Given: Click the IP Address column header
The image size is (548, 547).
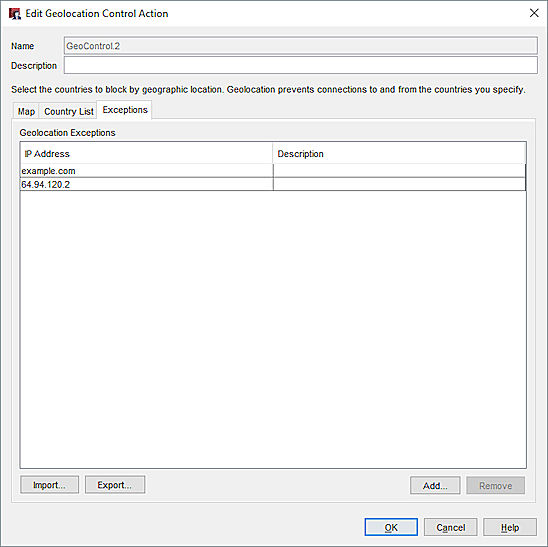Looking at the screenshot, I should [x=146, y=153].
